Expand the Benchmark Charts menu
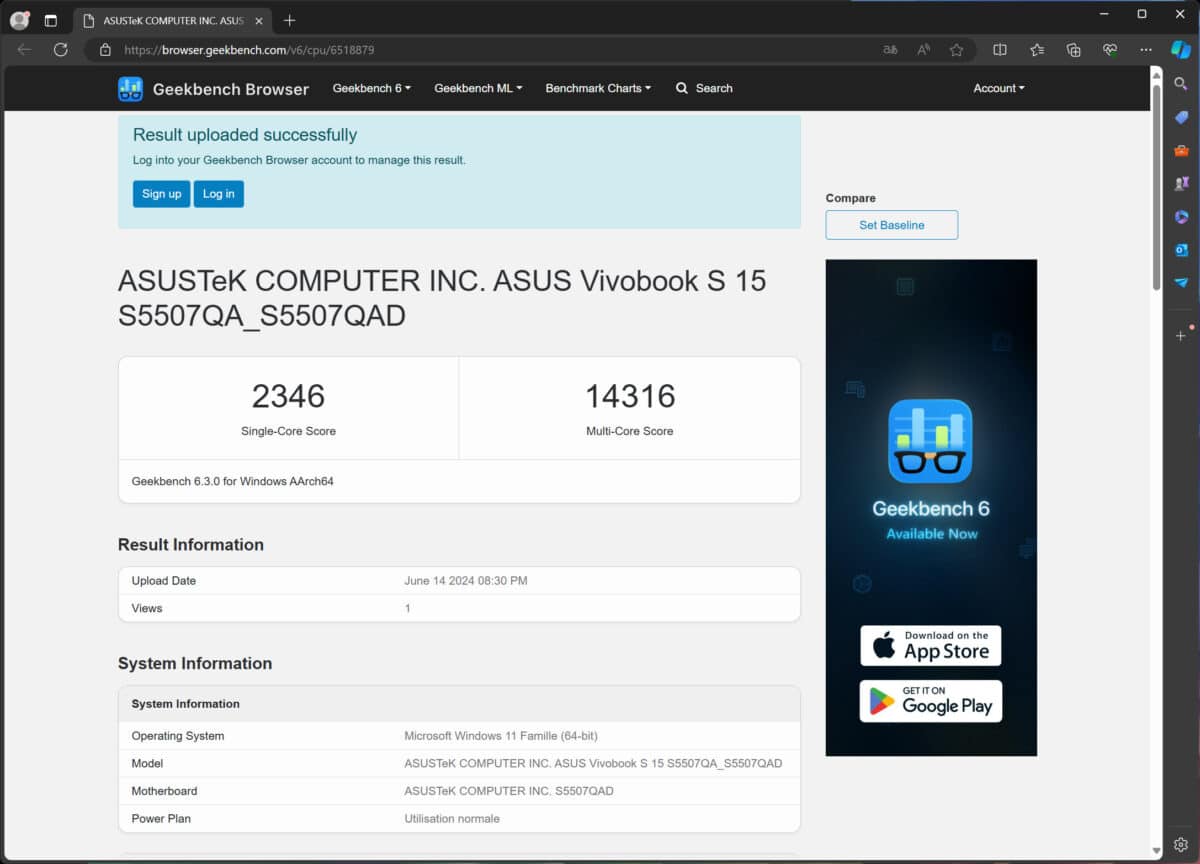Viewport: 1200px width, 864px height. pyautogui.click(x=598, y=88)
